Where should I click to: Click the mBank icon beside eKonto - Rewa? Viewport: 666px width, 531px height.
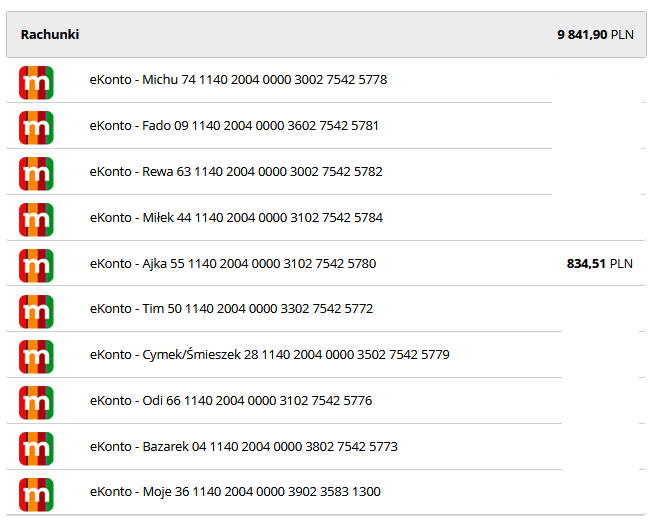[36, 172]
